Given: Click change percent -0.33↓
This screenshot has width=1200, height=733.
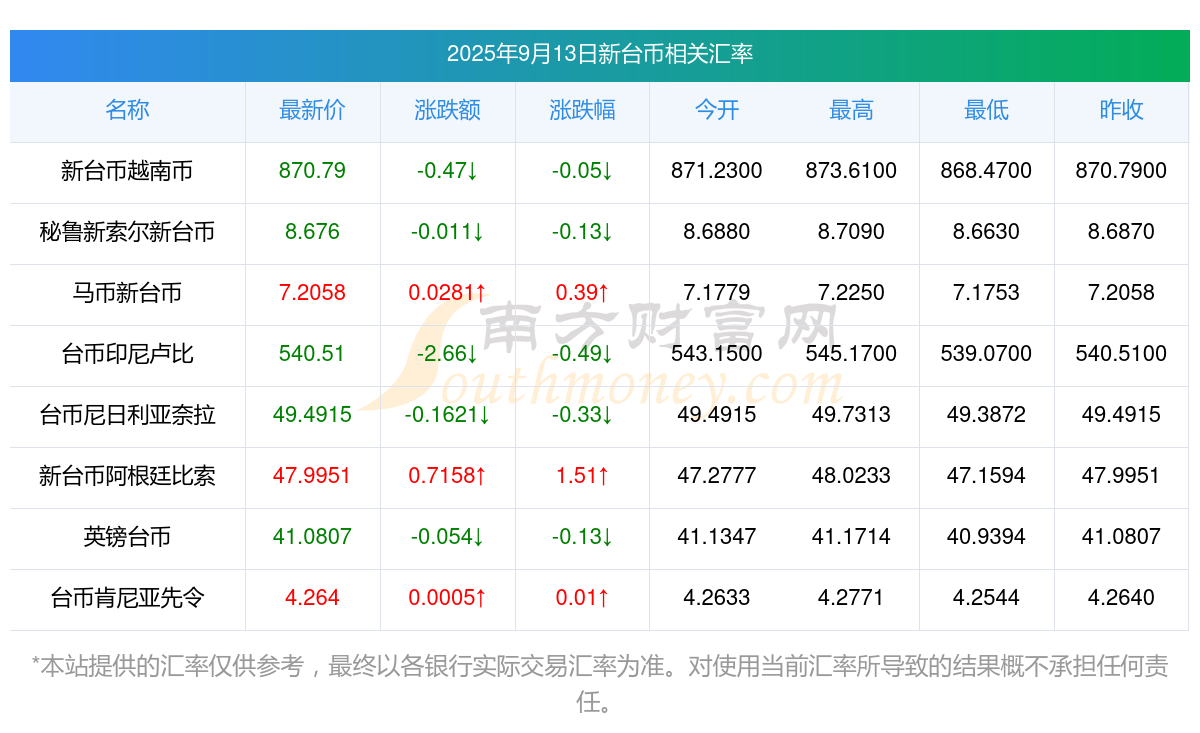Looking at the screenshot, I should click(583, 415).
